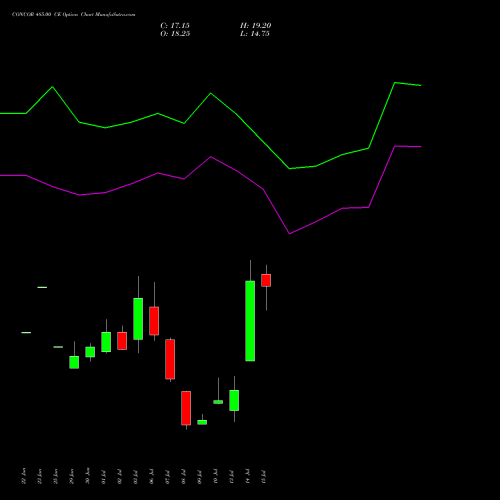Select the high value H: 19.20

tap(255, 26)
